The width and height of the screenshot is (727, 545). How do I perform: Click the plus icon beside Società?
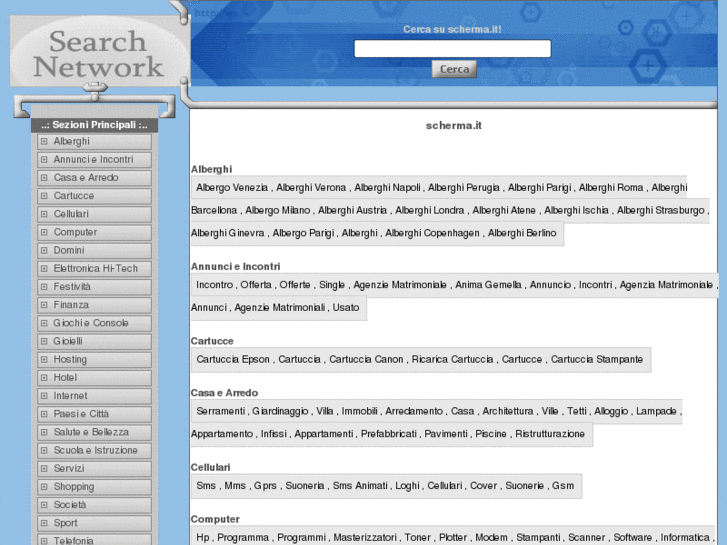[44, 505]
